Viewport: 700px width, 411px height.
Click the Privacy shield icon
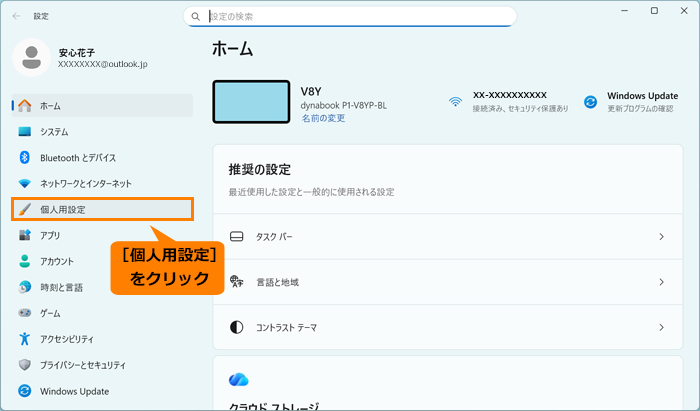[25, 365]
